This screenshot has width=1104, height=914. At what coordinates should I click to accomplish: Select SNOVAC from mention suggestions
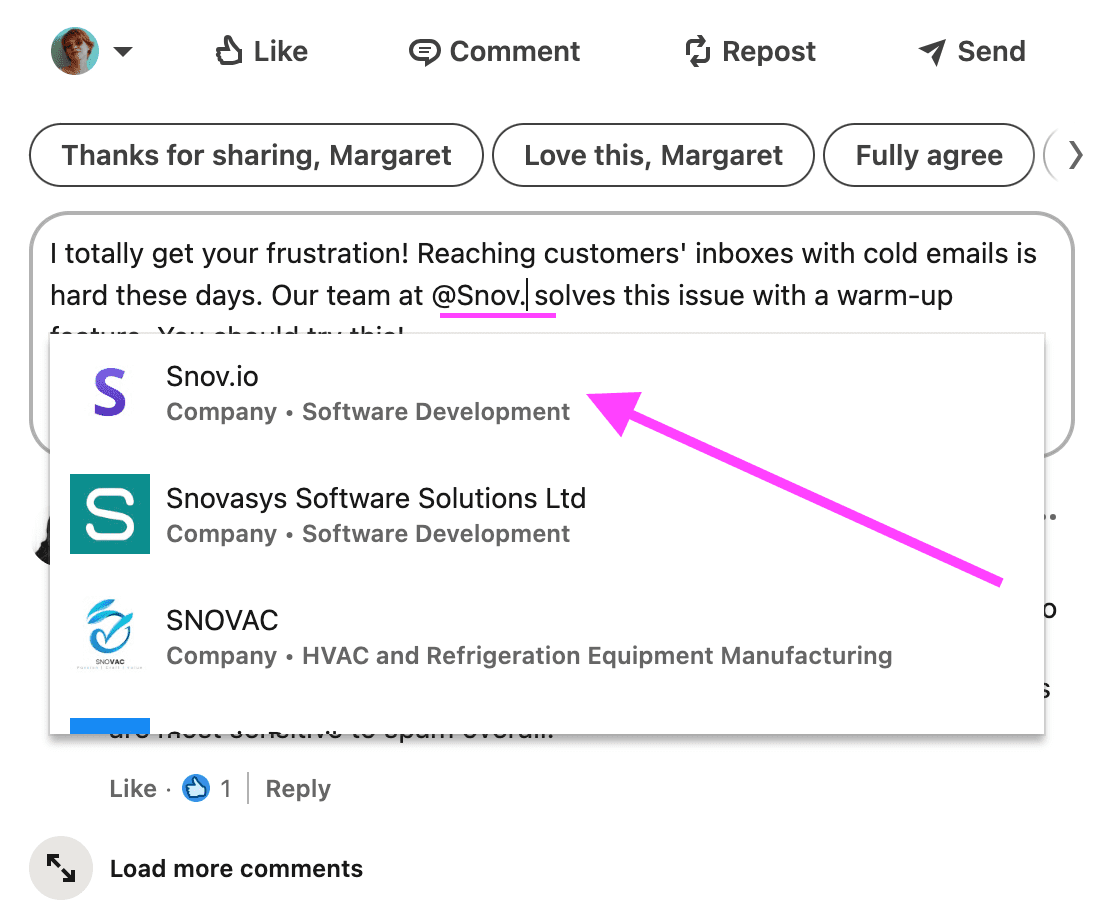[x=546, y=637]
